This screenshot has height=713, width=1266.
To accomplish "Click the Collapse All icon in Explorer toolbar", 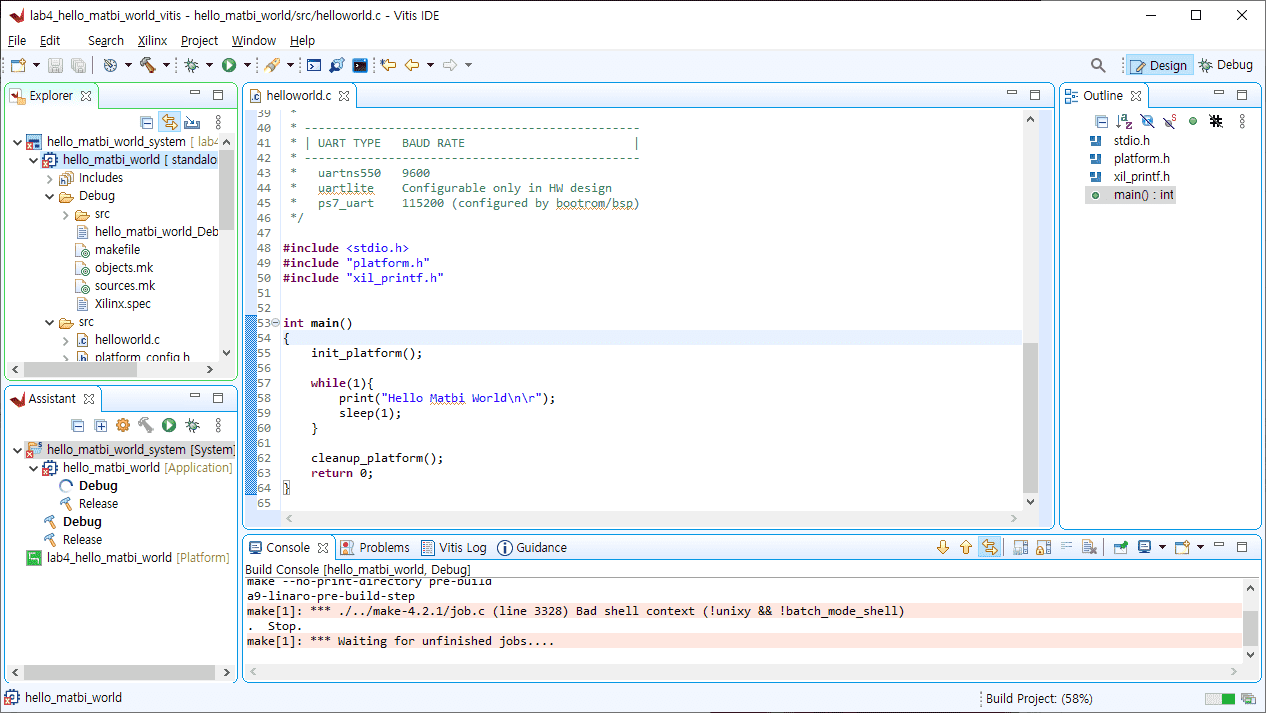I will (x=147, y=122).
